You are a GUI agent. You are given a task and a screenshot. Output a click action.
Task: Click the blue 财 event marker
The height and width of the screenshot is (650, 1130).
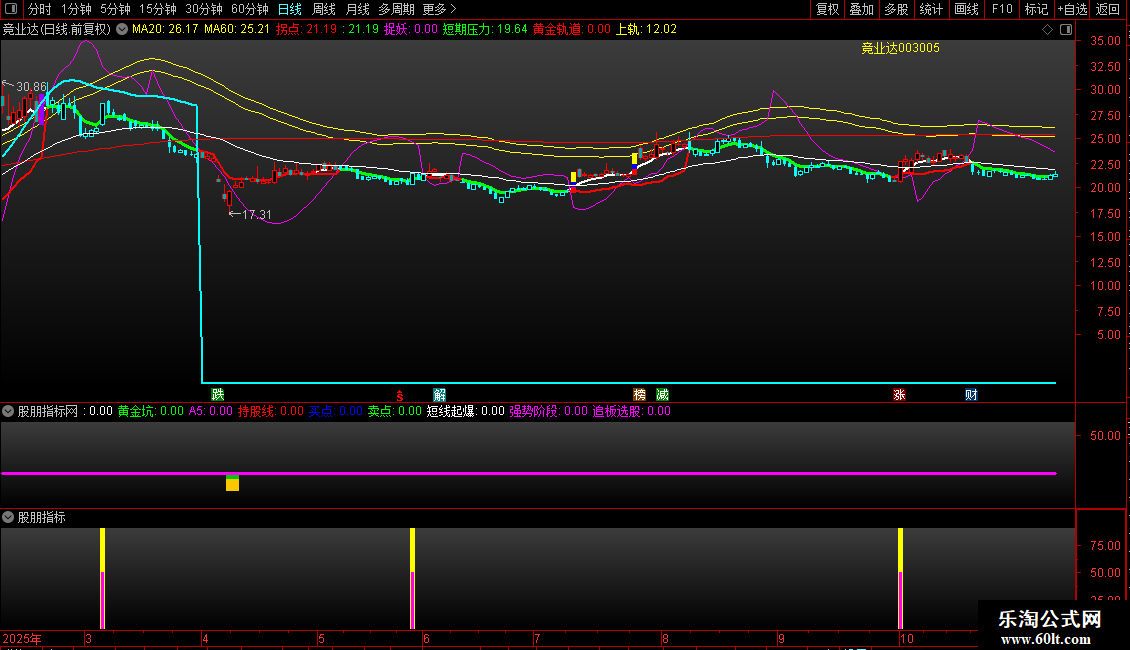971,394
